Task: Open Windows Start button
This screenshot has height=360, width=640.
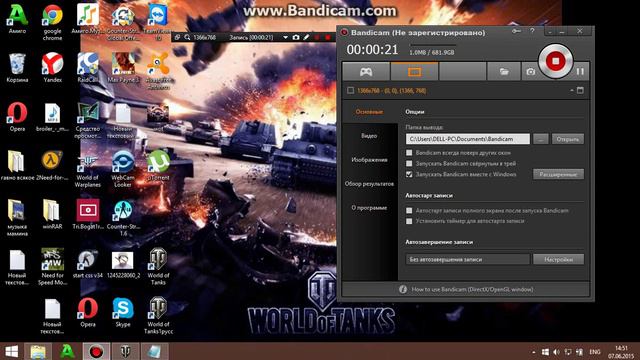Action: coord(11,351)
